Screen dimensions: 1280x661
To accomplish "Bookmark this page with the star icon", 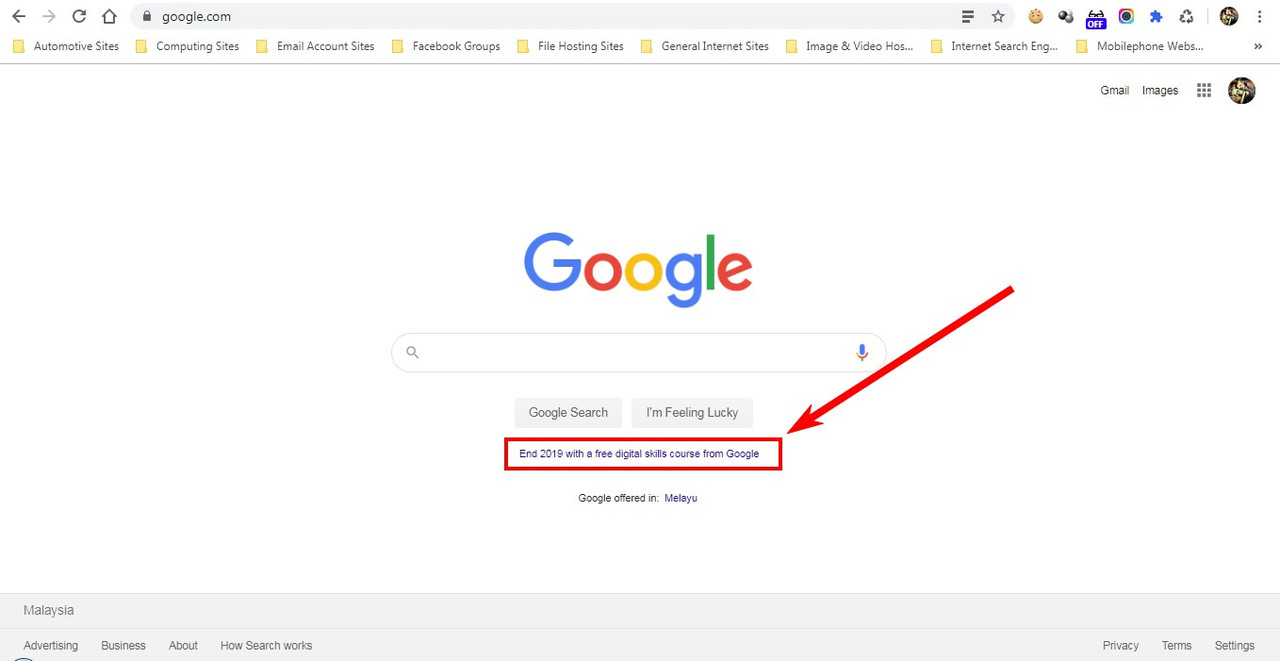I will [x=998, y=16].
